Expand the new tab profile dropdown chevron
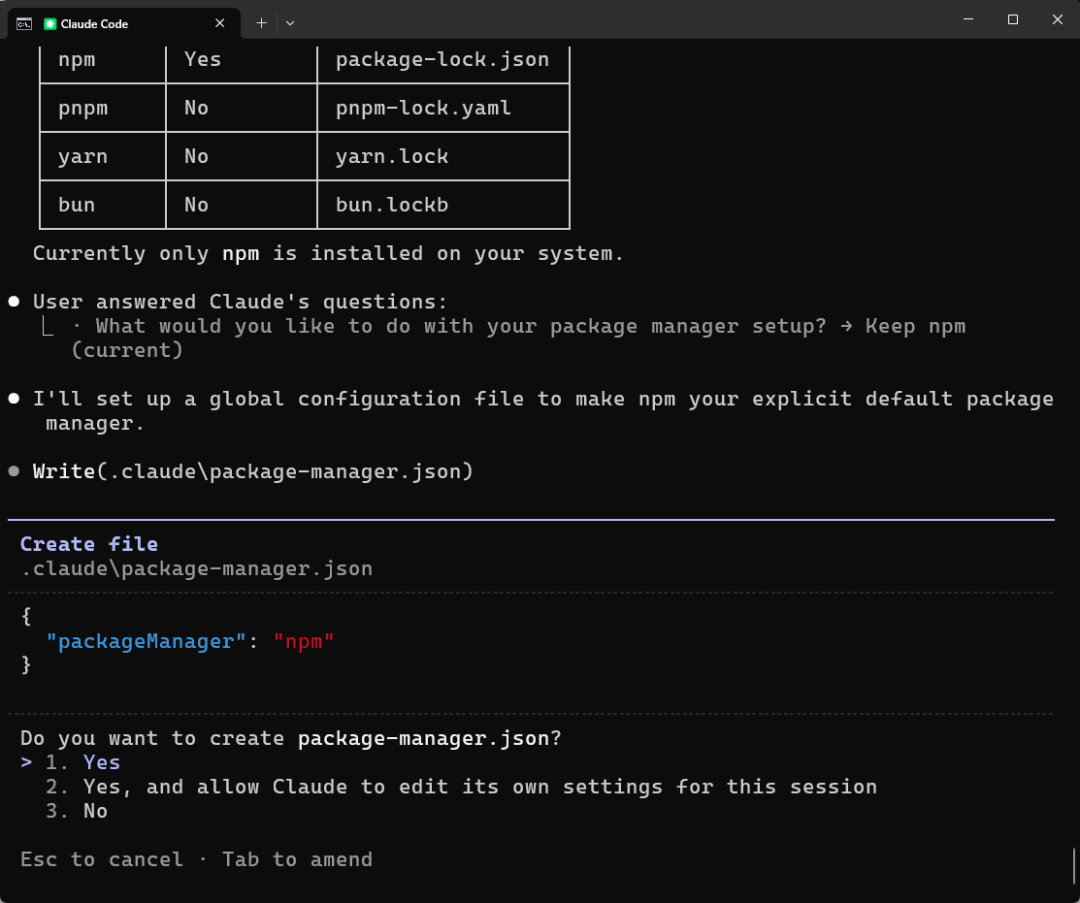 pyautogui.click(x=290, y=23)
